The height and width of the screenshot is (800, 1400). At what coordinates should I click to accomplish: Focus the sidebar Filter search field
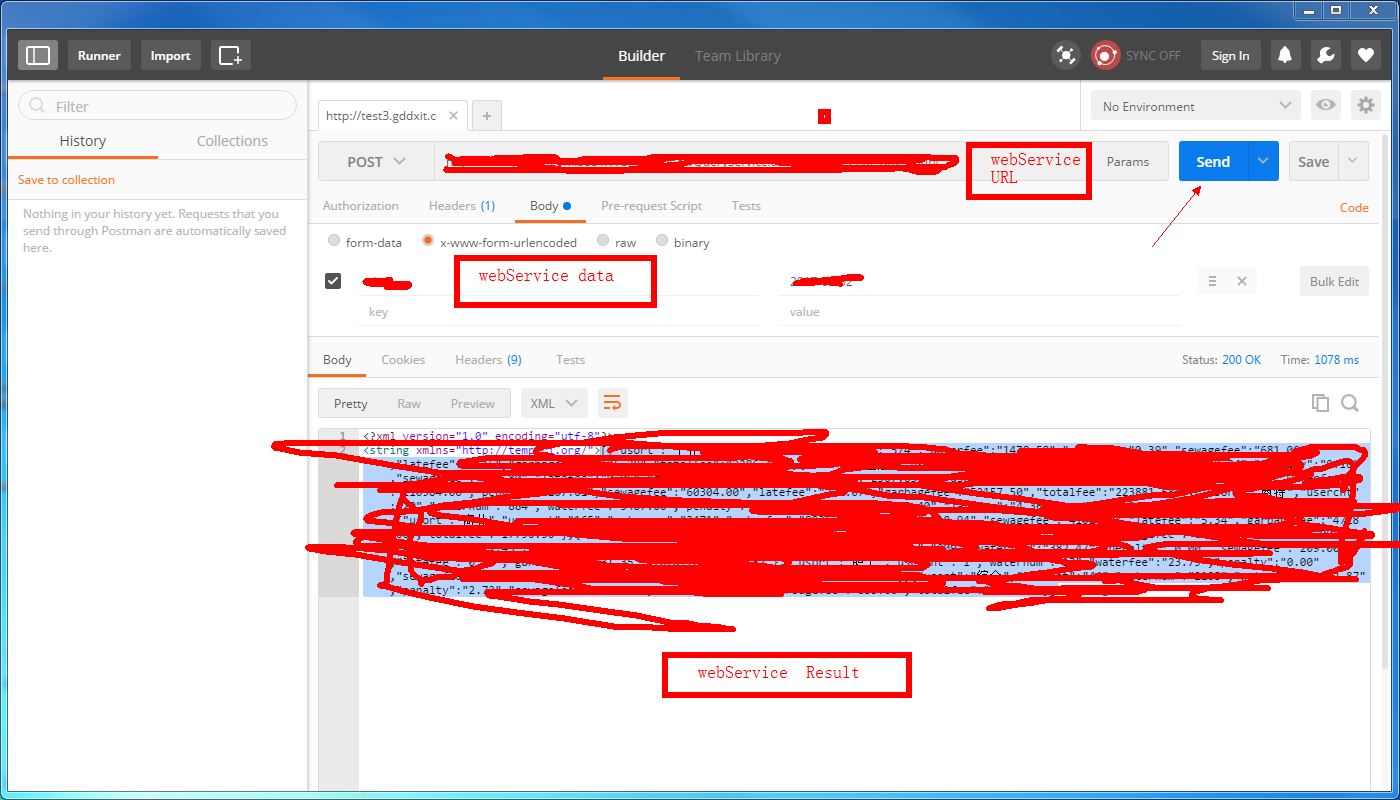point(157,106)
